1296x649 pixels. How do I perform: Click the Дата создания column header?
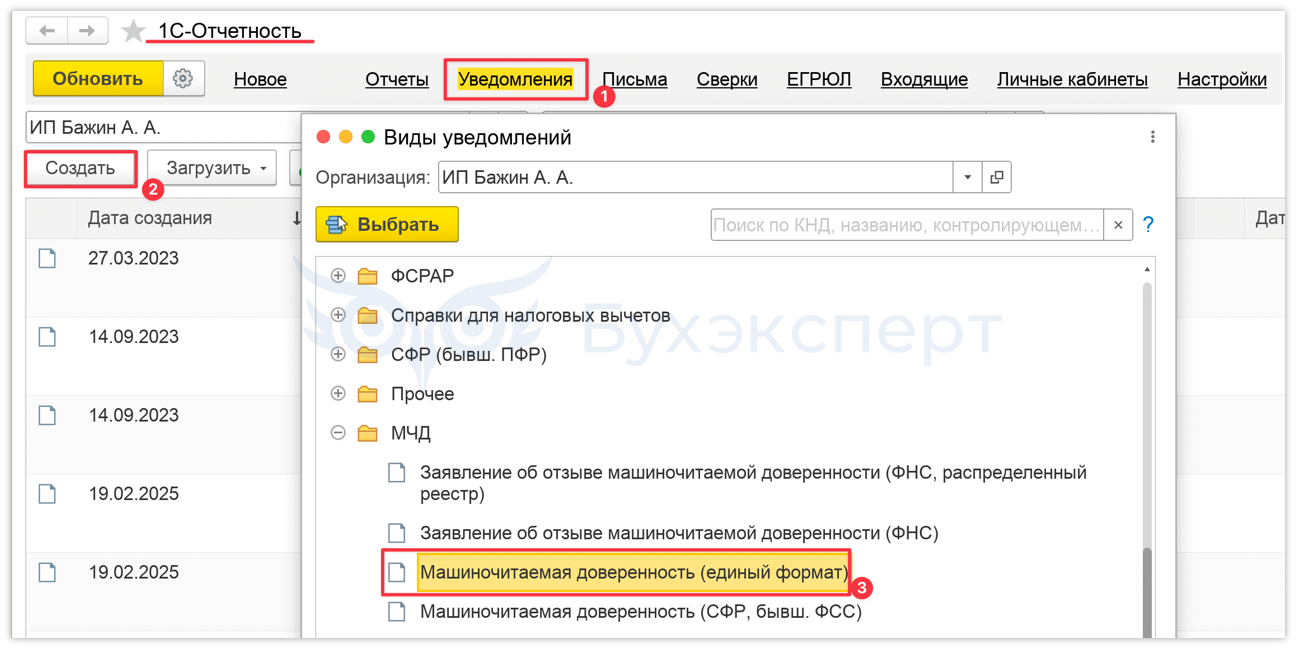(x=150, y=218)
